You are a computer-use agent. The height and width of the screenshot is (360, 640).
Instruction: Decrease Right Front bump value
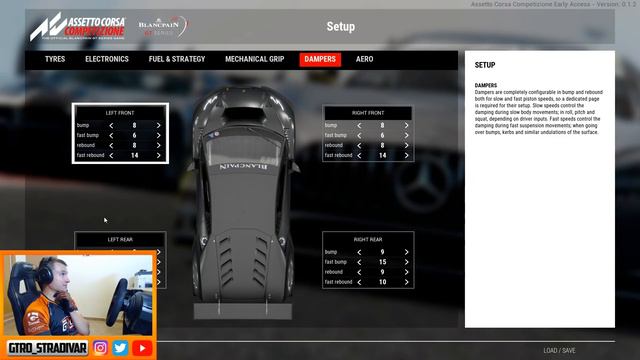(359, 126)
